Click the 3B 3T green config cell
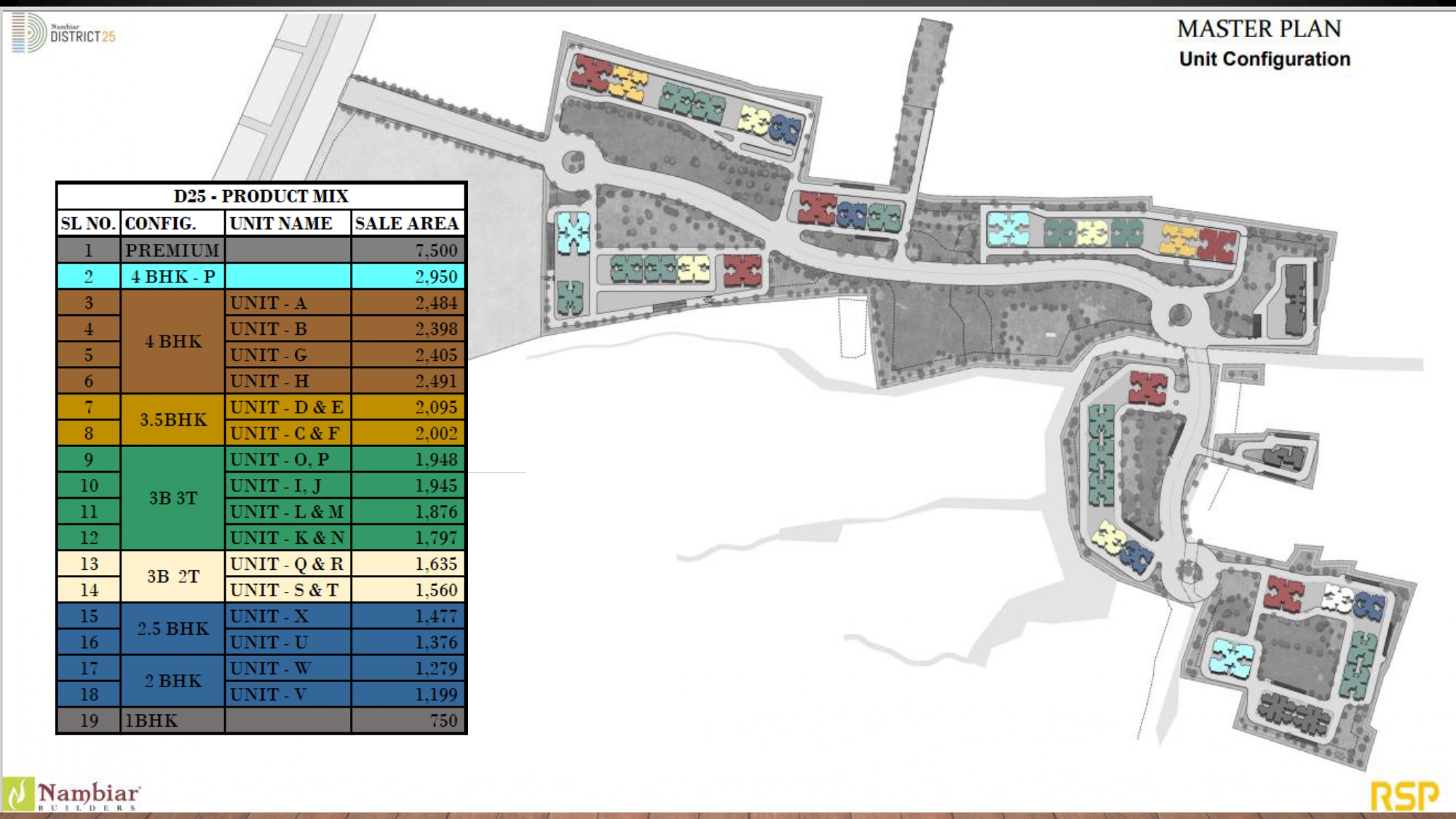This screenshot has width=1456, height=819. pyautogui.click(x=173, y=498)
